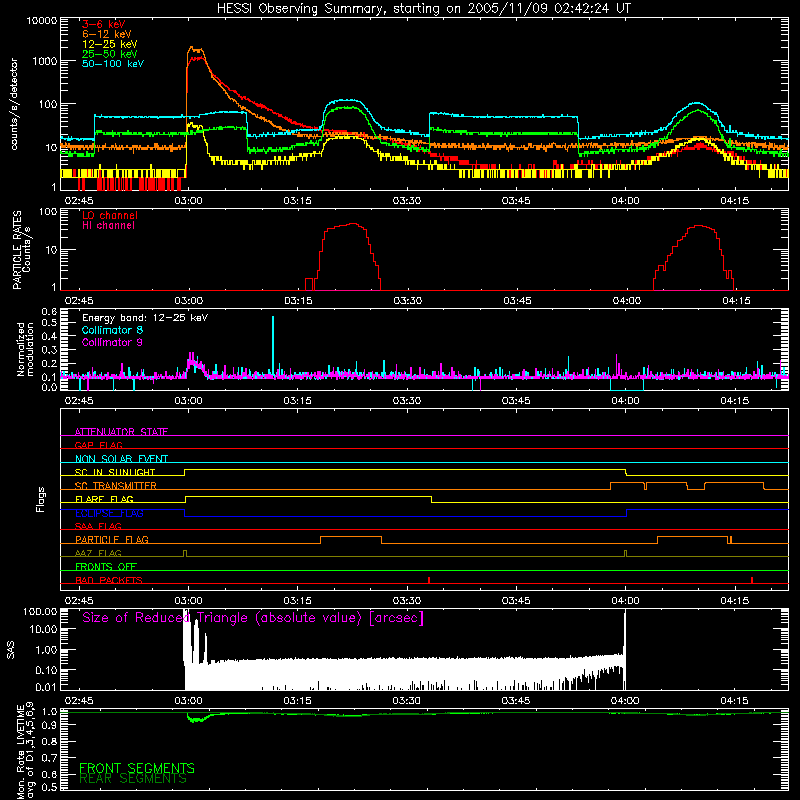Select the 50-100 keV legend entry

tap(113, 64)
